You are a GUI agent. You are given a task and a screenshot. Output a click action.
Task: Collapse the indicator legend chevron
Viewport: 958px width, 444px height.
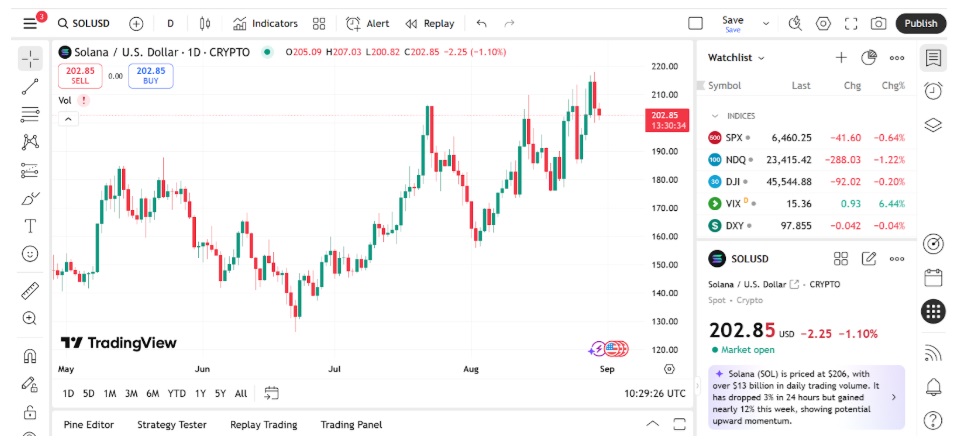coord(68,119)
